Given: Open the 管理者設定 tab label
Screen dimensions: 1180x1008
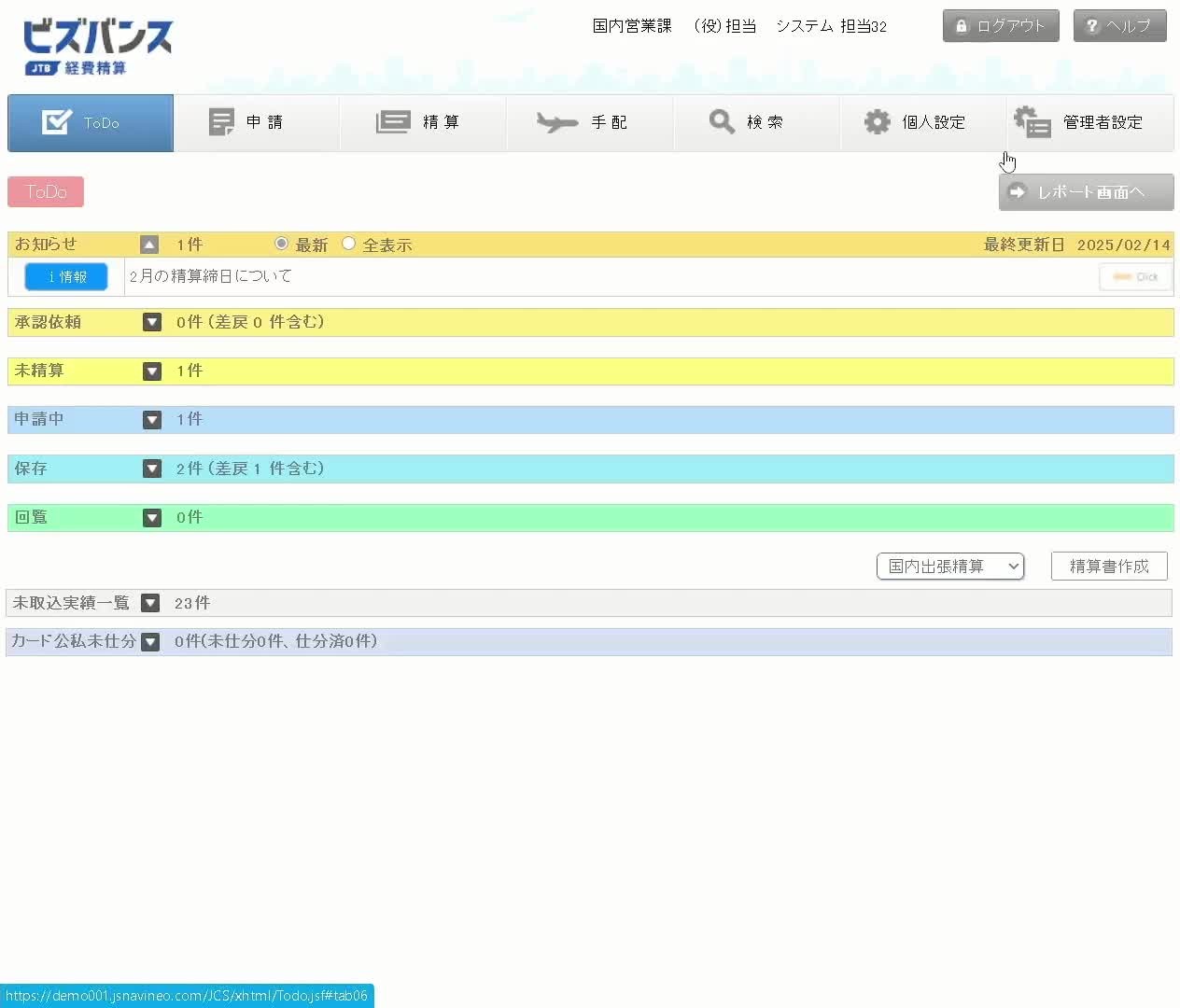Looking at the screenshot, I should point(1103,122).
